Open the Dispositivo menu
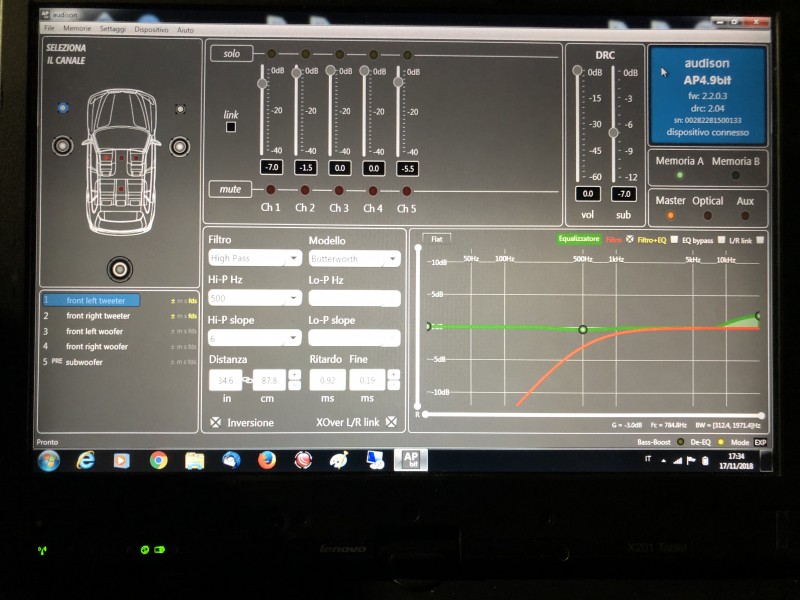800x600 pixels. point(151,30)
